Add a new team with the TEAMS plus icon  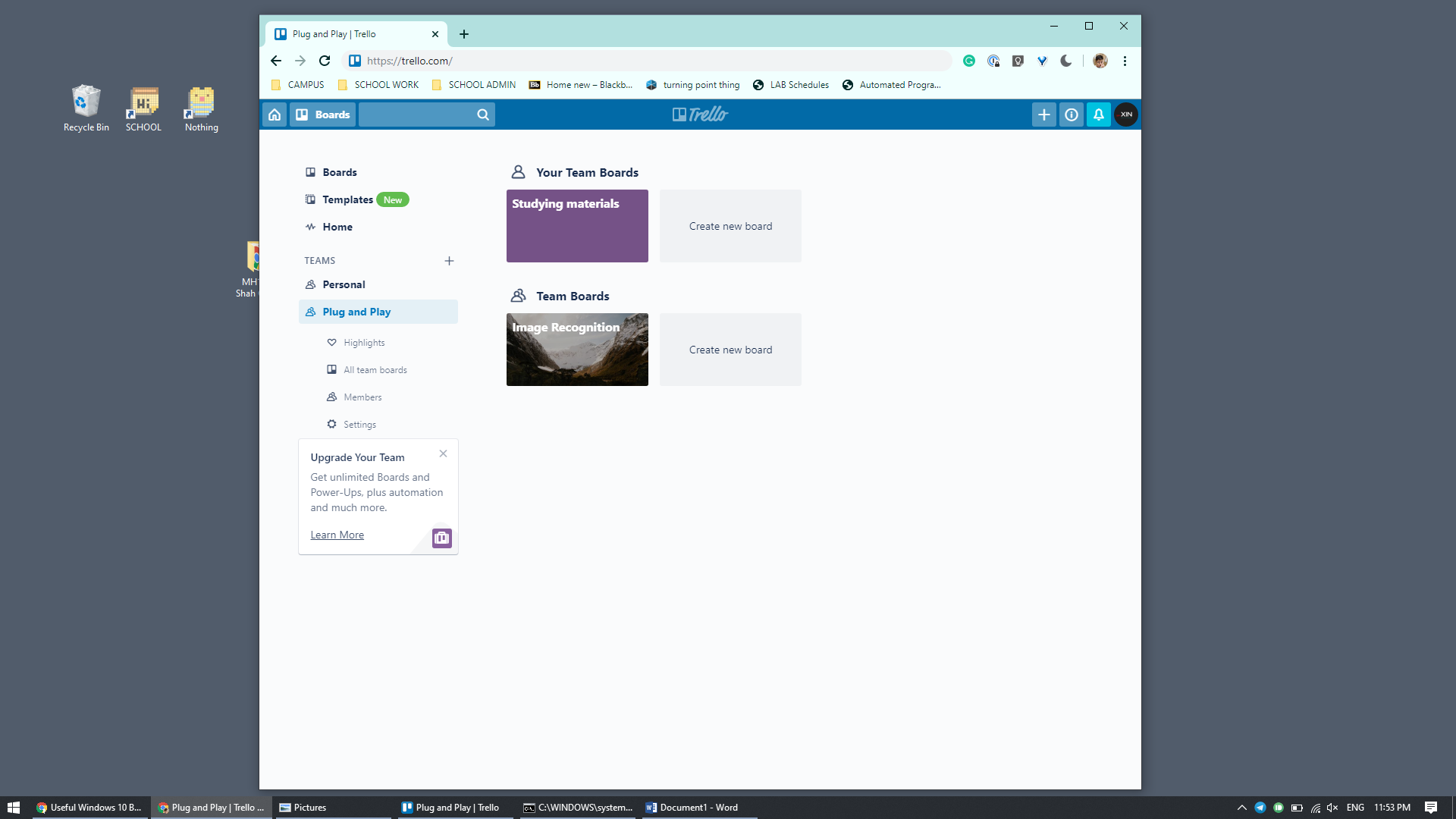pyautogui.click(x=449, y=261)
